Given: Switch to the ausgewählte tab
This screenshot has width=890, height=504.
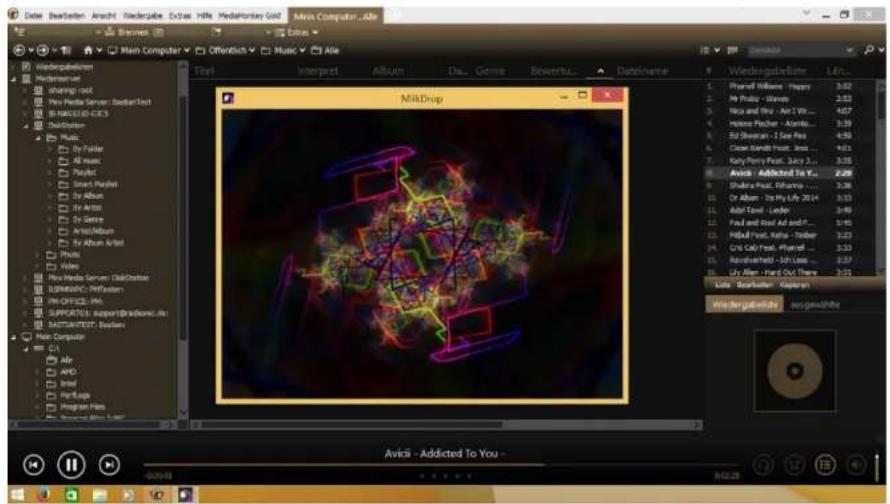Looking at the screenshot, I should pyautogui.click(x=815, y=305).
